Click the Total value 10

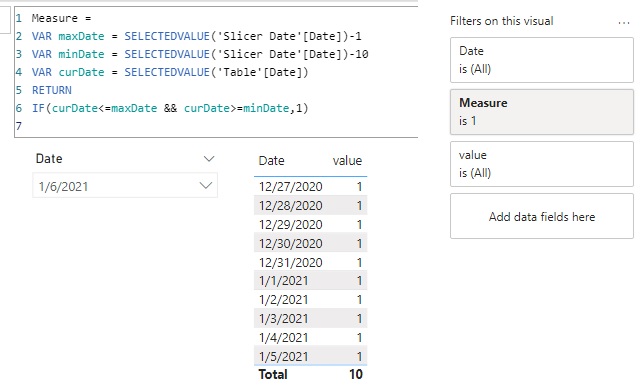[x=356, y=374]
